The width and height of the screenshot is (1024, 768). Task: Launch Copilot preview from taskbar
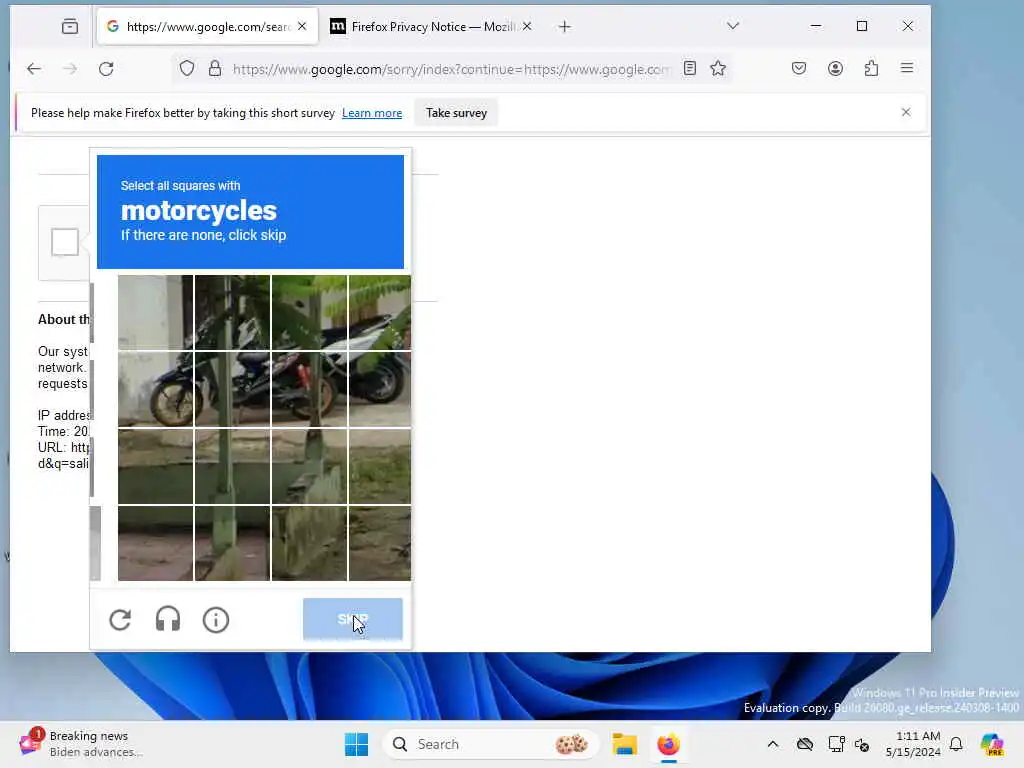tap(992, 744)
